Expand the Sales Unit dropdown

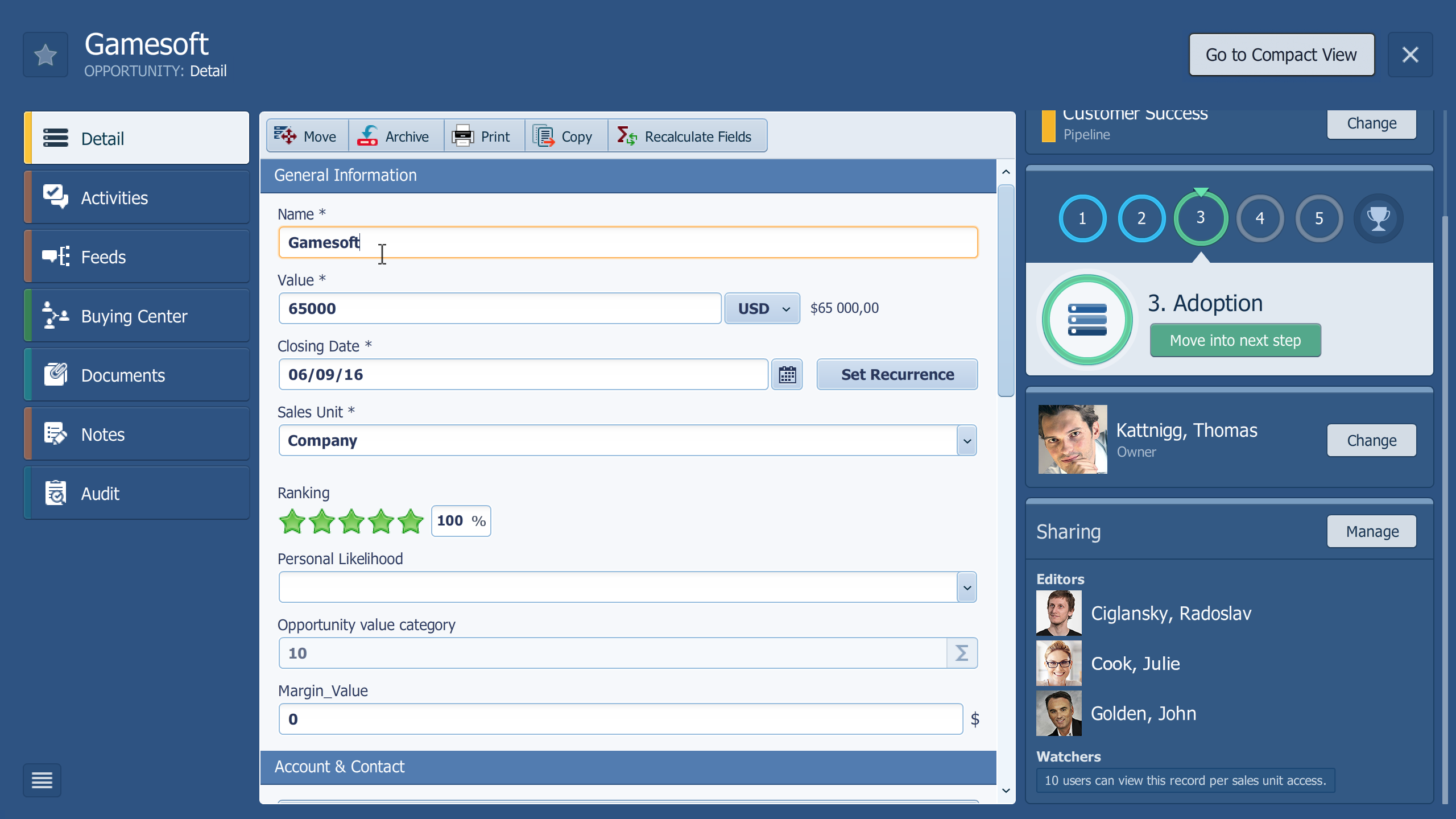click(966, 440)
